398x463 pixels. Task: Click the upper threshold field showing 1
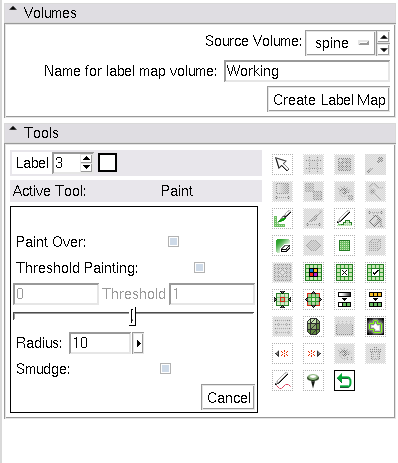click(x=212, y=294)
